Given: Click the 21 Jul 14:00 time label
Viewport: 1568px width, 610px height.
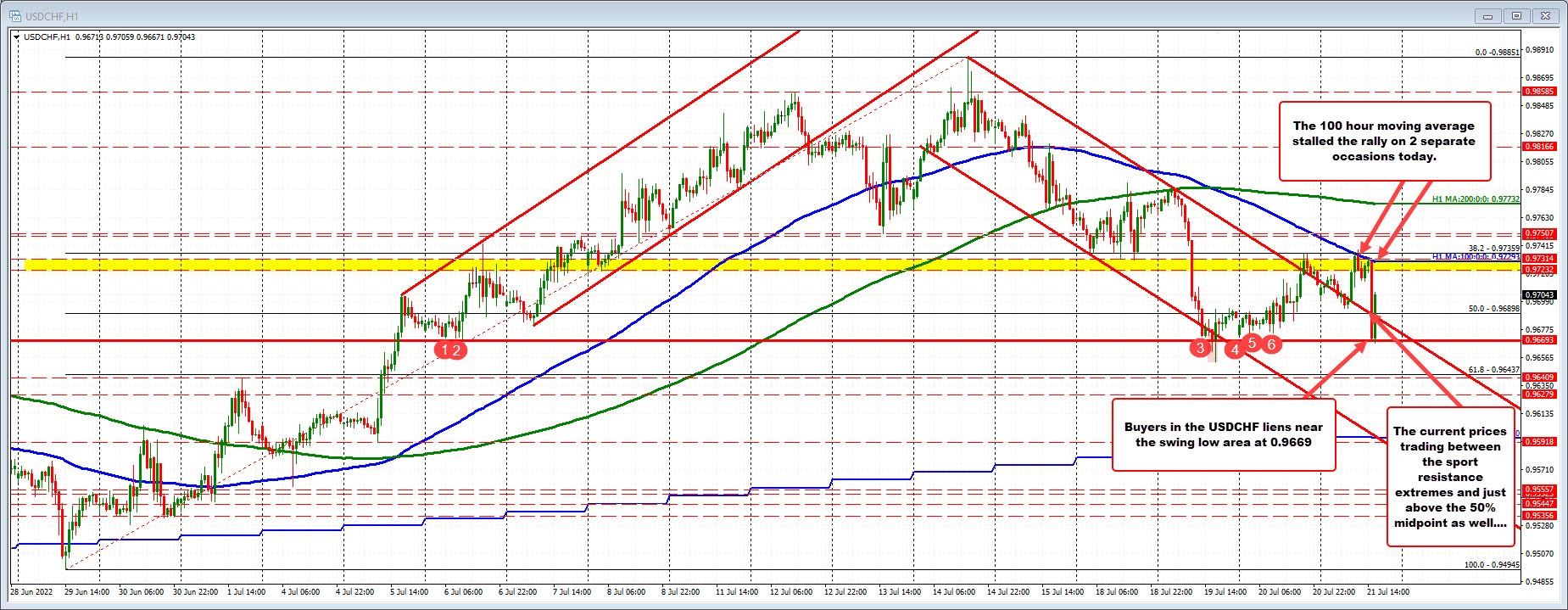Looking at the screenshot, I should click(x=1389, y=591).
